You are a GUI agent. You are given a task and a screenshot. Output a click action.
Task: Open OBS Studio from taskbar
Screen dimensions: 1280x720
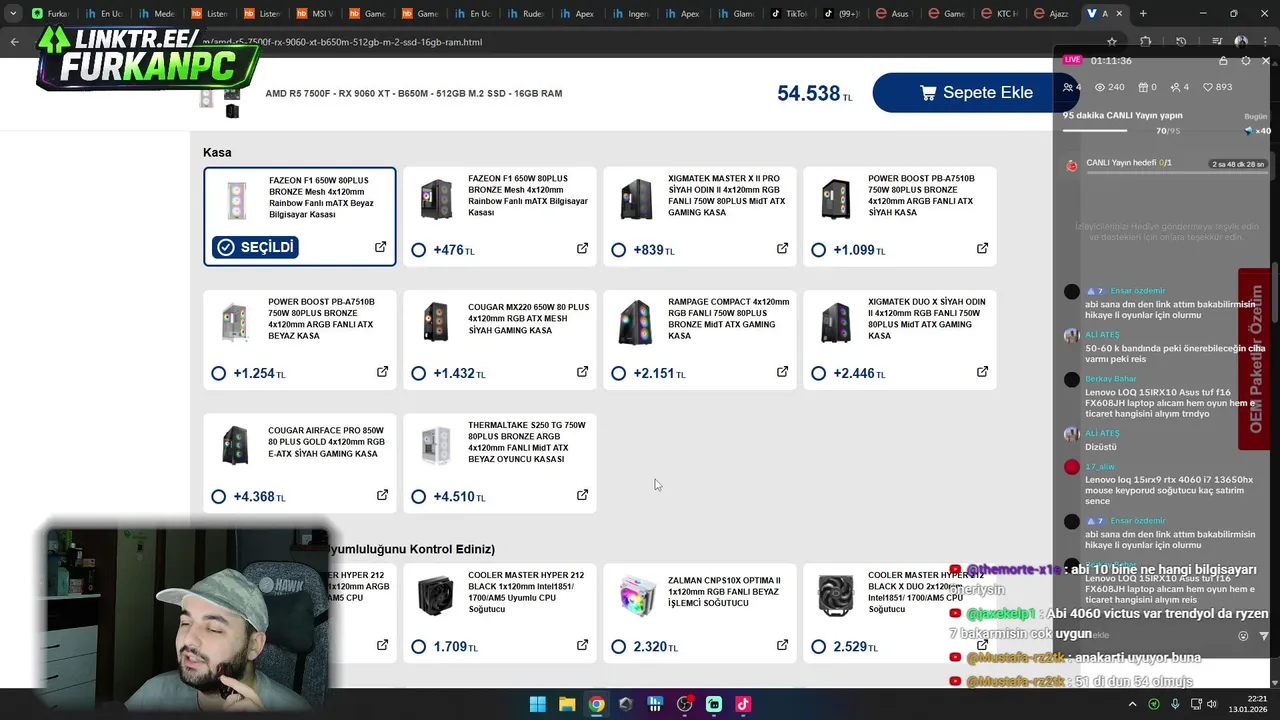click(x=684, y=704)
